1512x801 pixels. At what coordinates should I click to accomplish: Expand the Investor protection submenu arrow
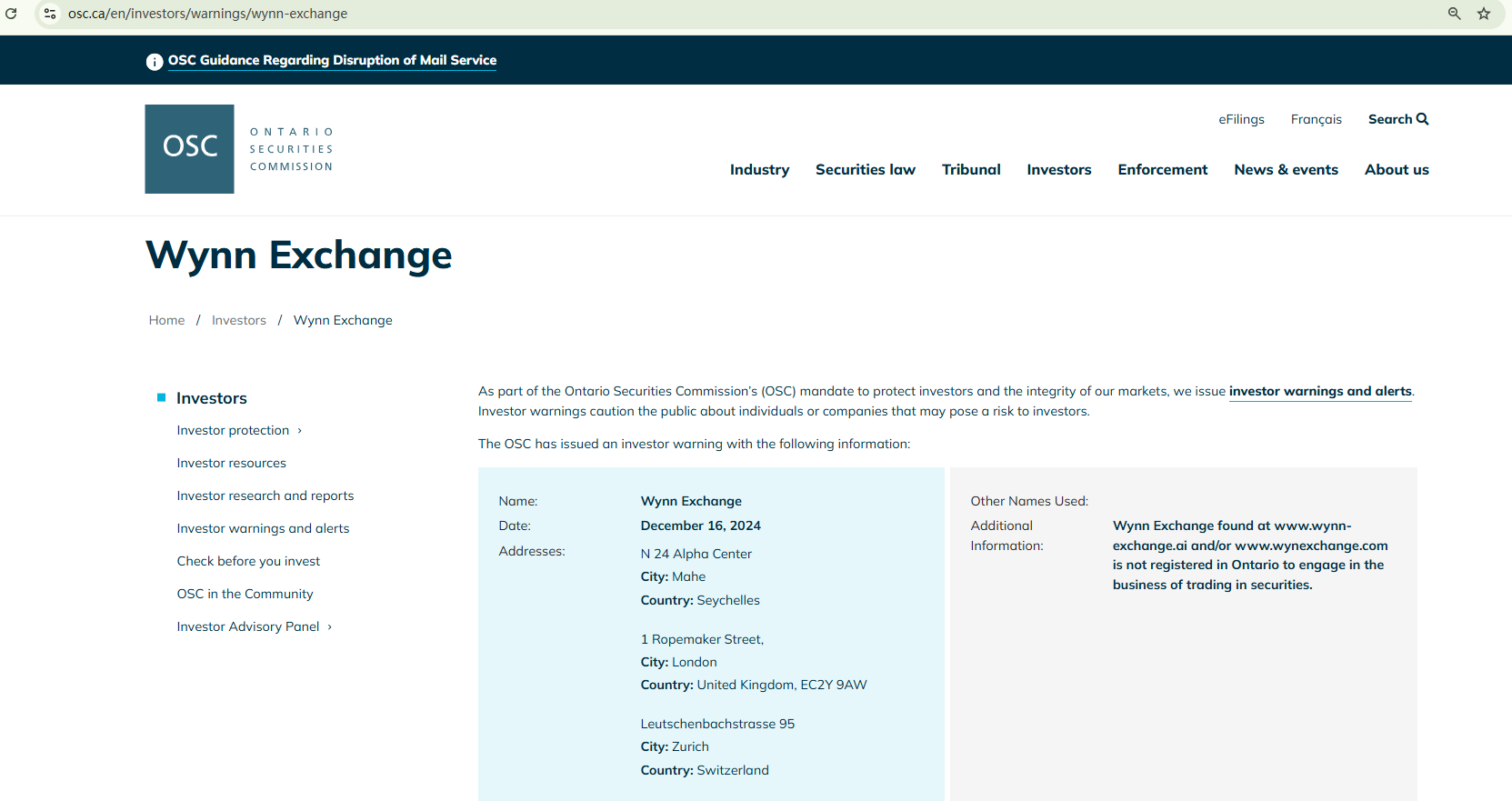click(x=300, y=431)
